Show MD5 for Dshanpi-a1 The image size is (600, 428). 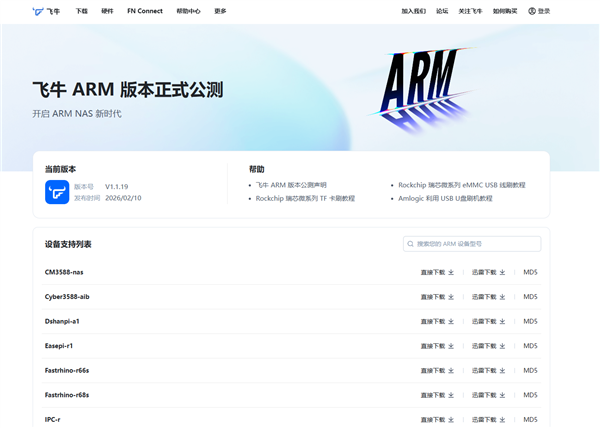pos(530,321)
